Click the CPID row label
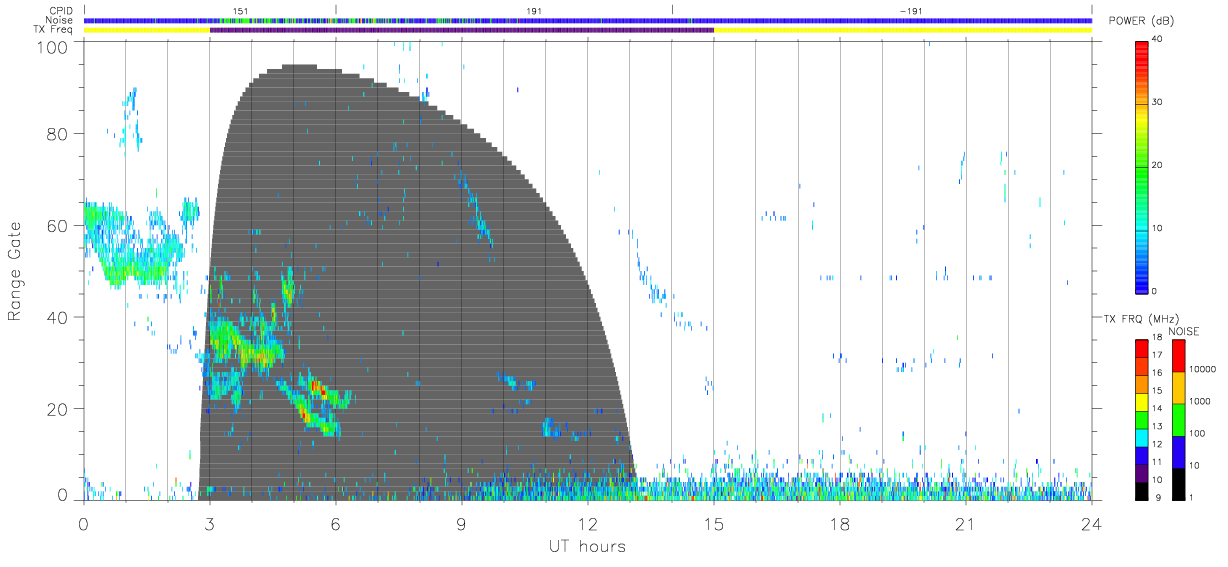The image size is (1228, 567). point(63,10)
